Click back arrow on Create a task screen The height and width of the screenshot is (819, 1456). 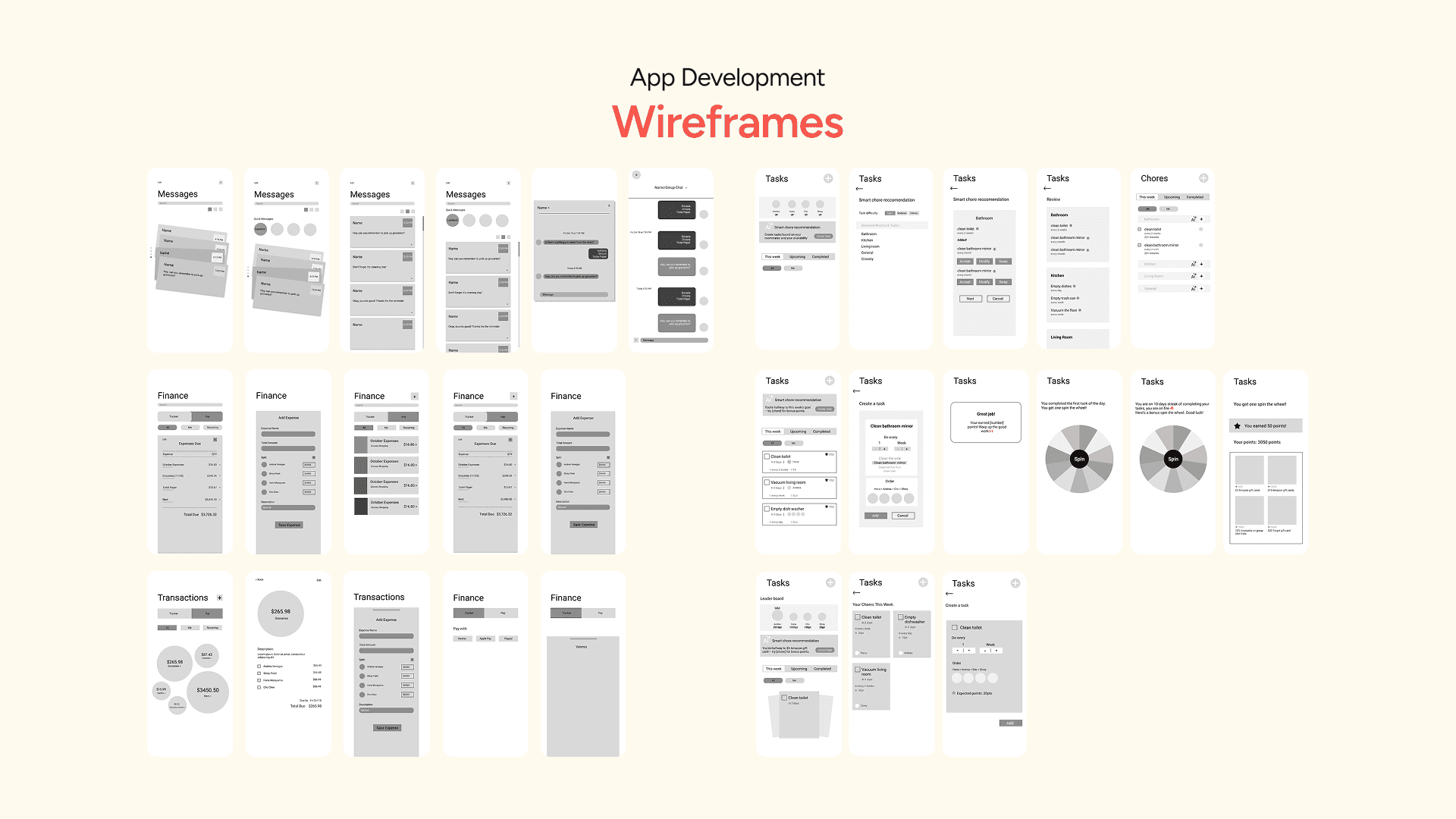point(856,391)
